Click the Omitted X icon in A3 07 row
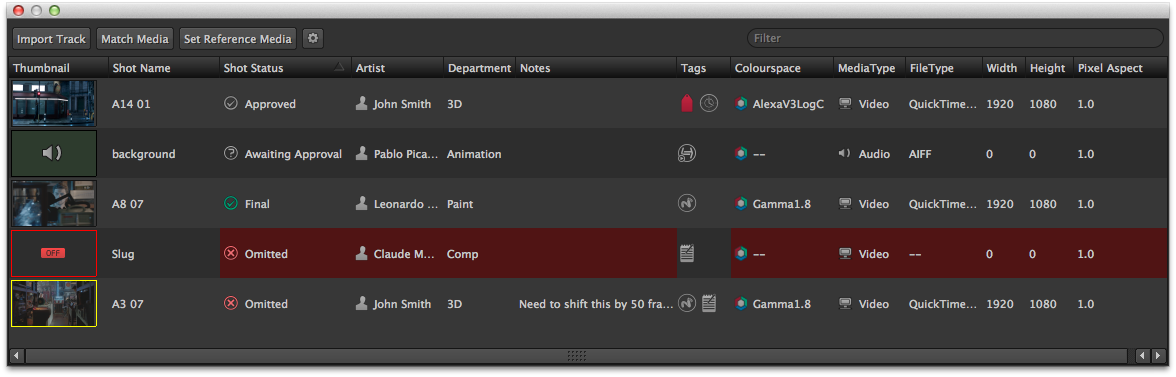 point(231,304)
